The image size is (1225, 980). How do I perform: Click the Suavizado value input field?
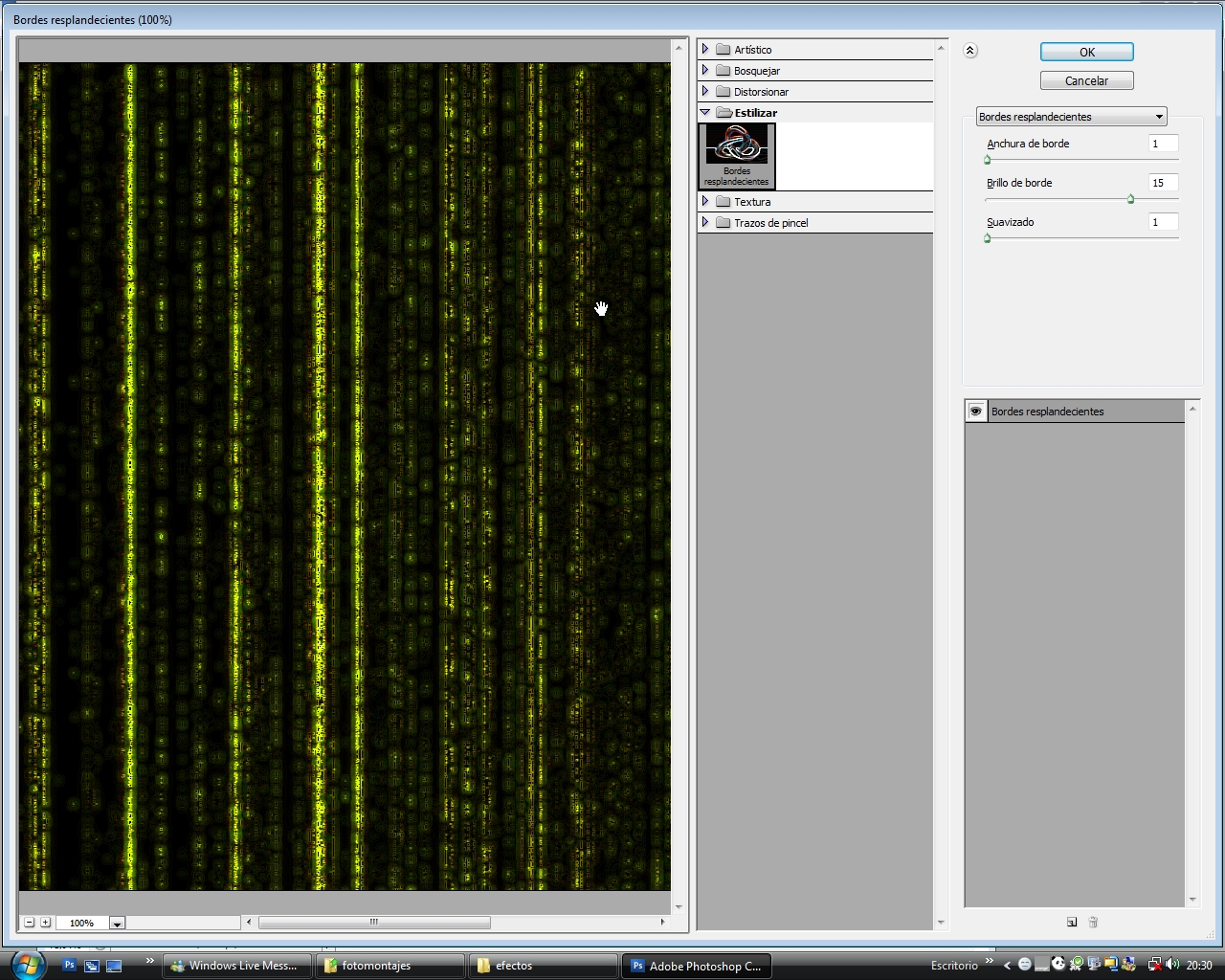point(1163,222)
